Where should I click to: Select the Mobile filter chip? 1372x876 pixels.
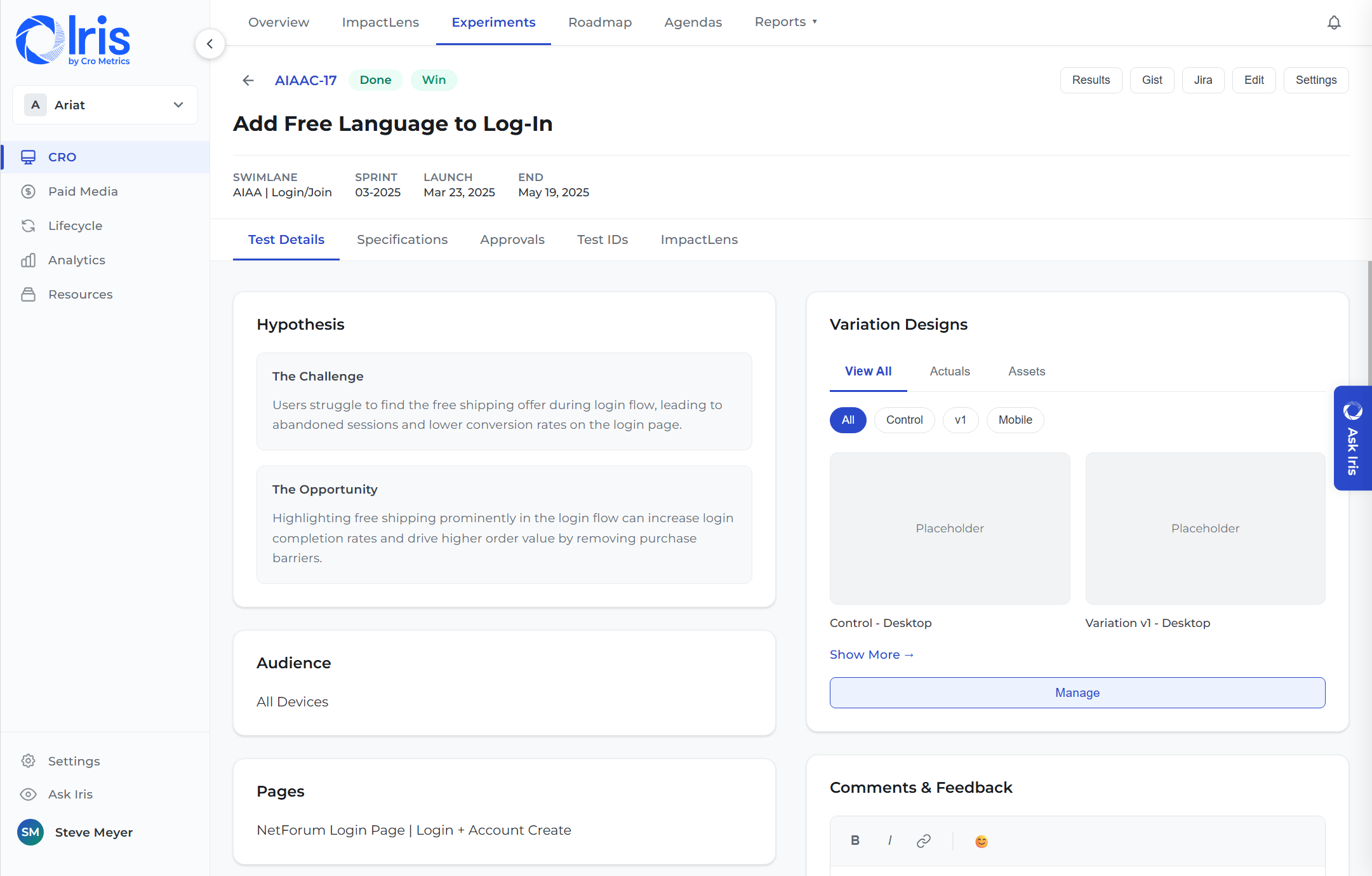pyautogui.click(x=1015, y=420)
